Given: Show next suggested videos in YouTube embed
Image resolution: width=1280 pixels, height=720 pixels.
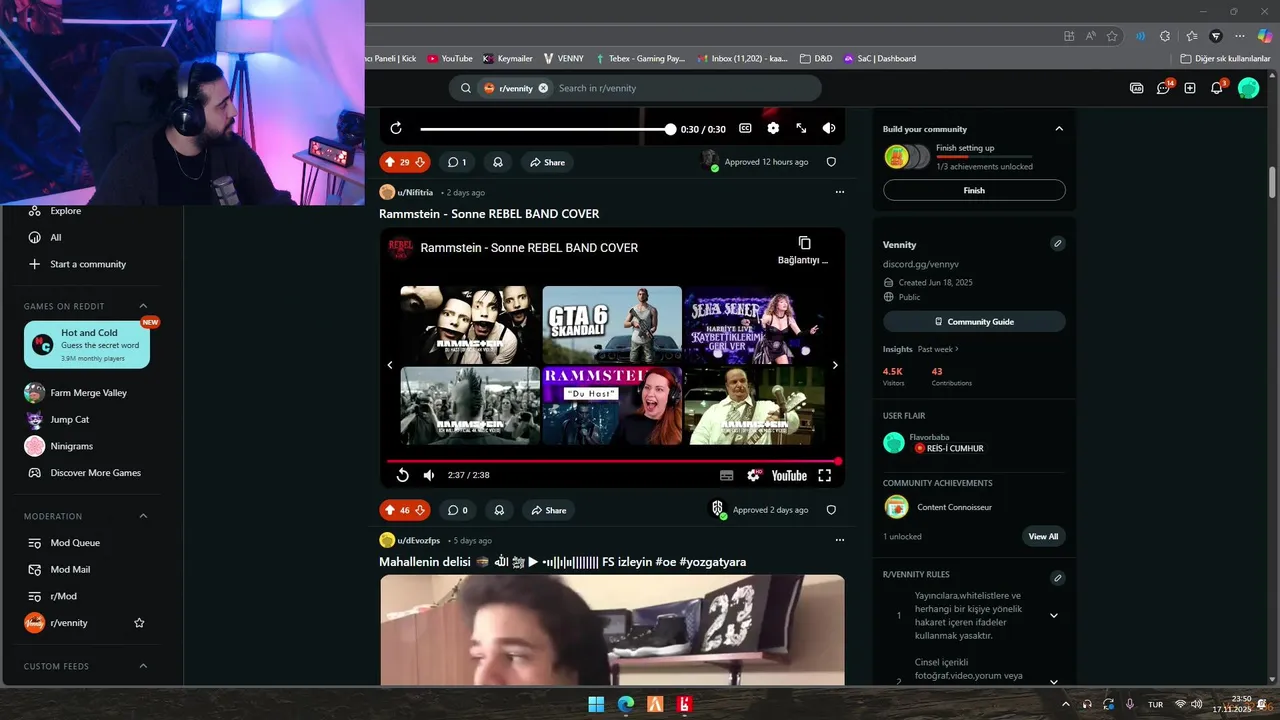Looking at the screenshot, I should tap(835, 365).
